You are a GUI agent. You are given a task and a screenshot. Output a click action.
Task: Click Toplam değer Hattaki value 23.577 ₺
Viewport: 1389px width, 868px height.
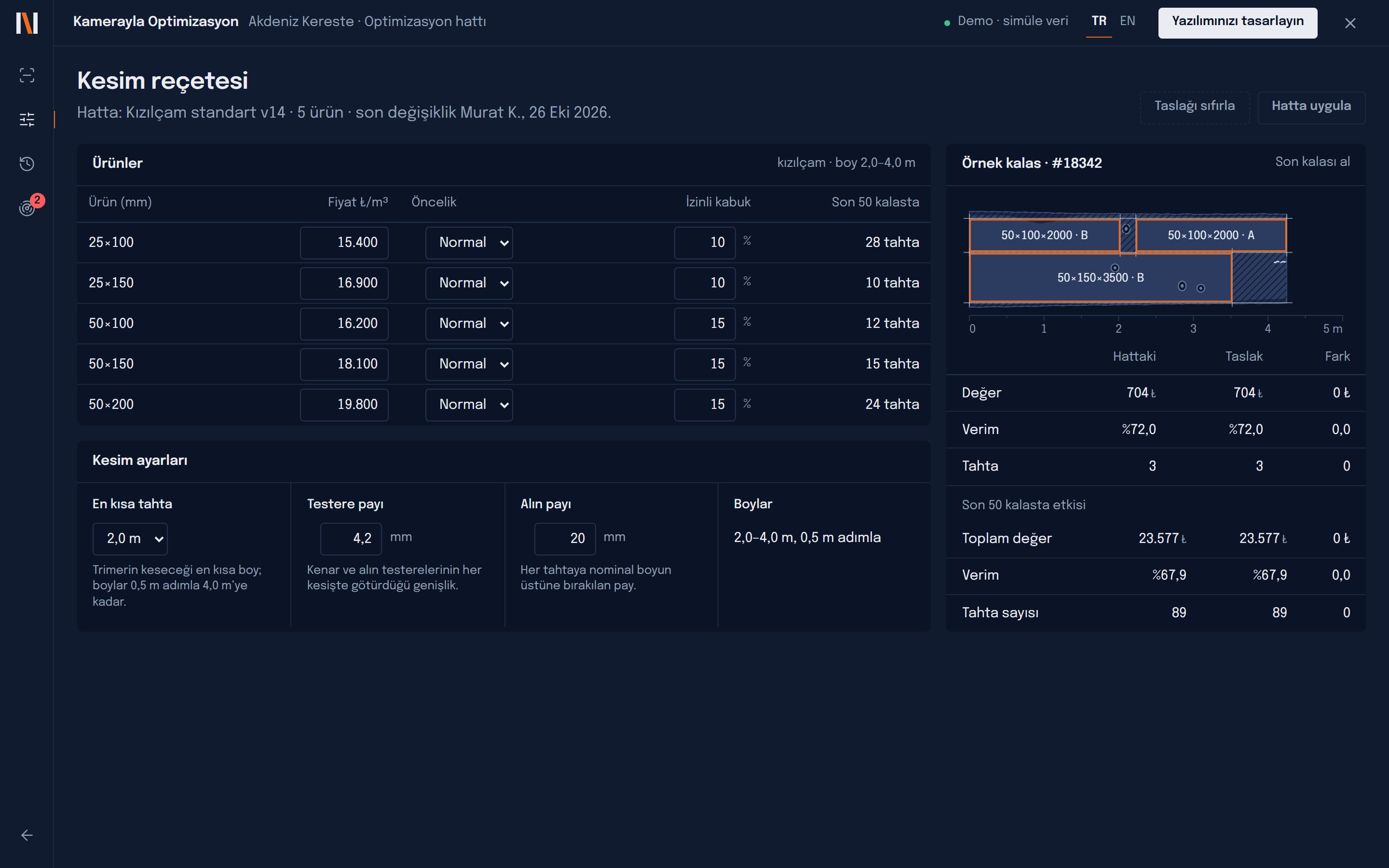pyautogui.click(x=1162, y=539)
